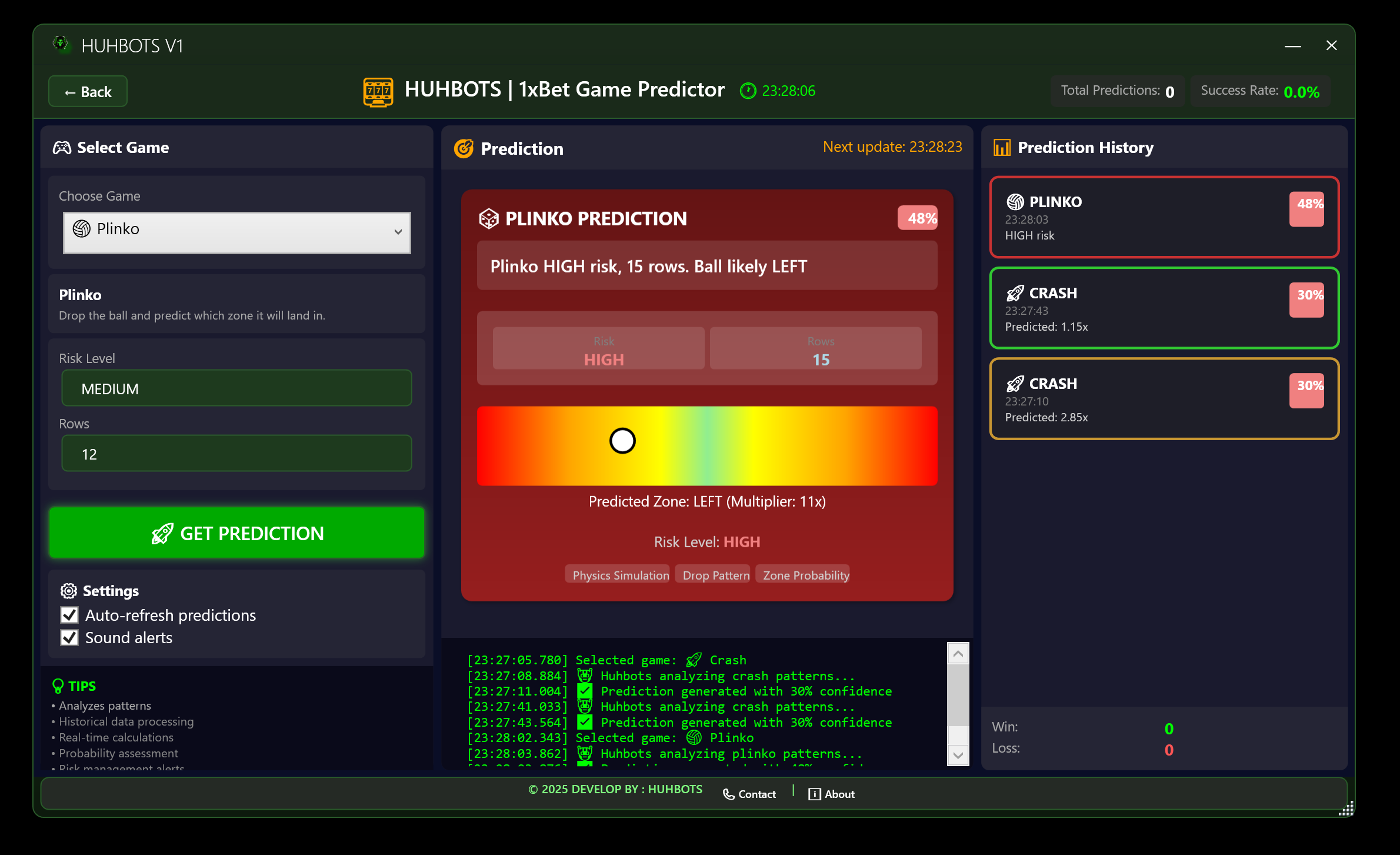
Task: Click '© 2025 DEVELOP BY : HUHBOTS' footer text
Action: point(615,790)
